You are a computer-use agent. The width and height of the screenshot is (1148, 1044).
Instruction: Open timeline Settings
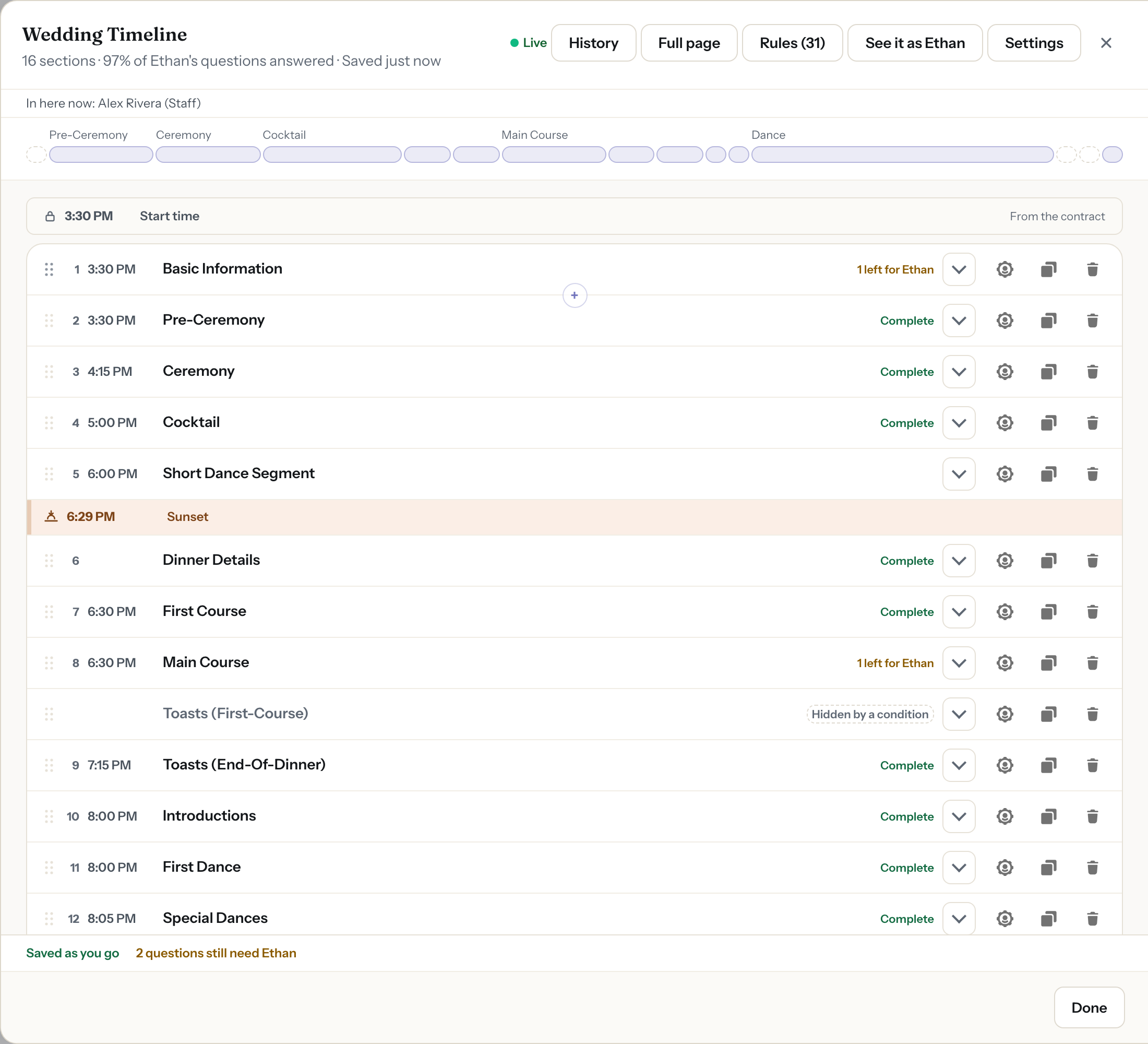[1034, 43]
